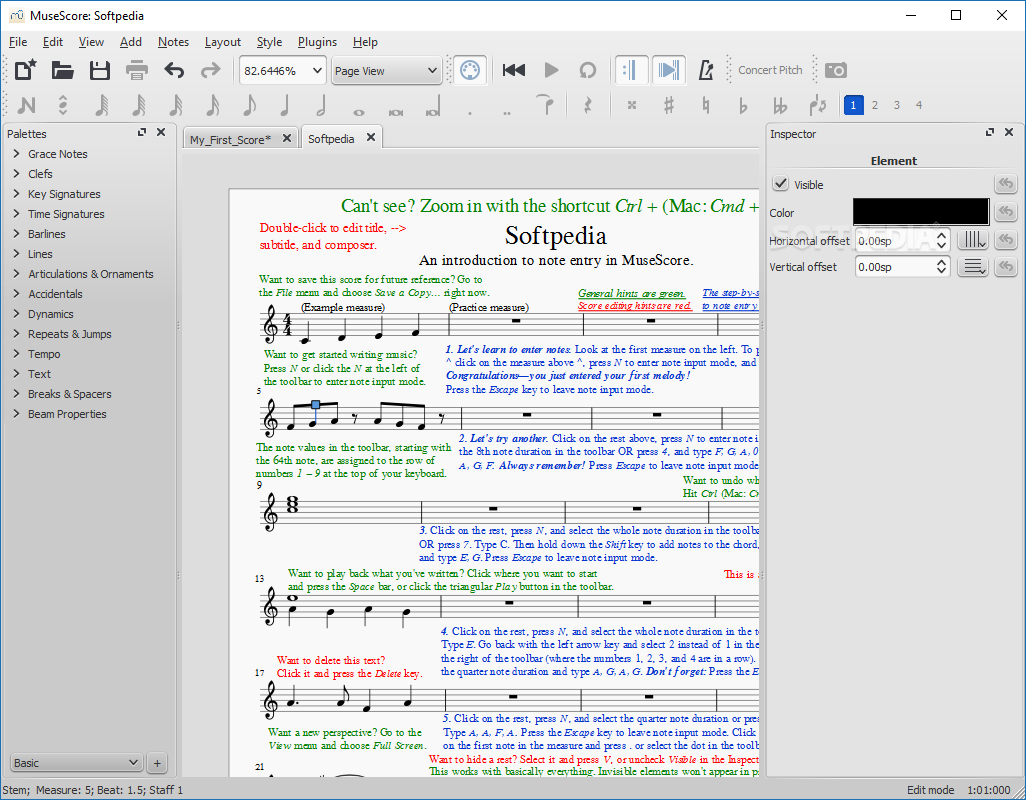Apply double flat accidental
Screen dimensions: 1026x800
pos(779,105)
